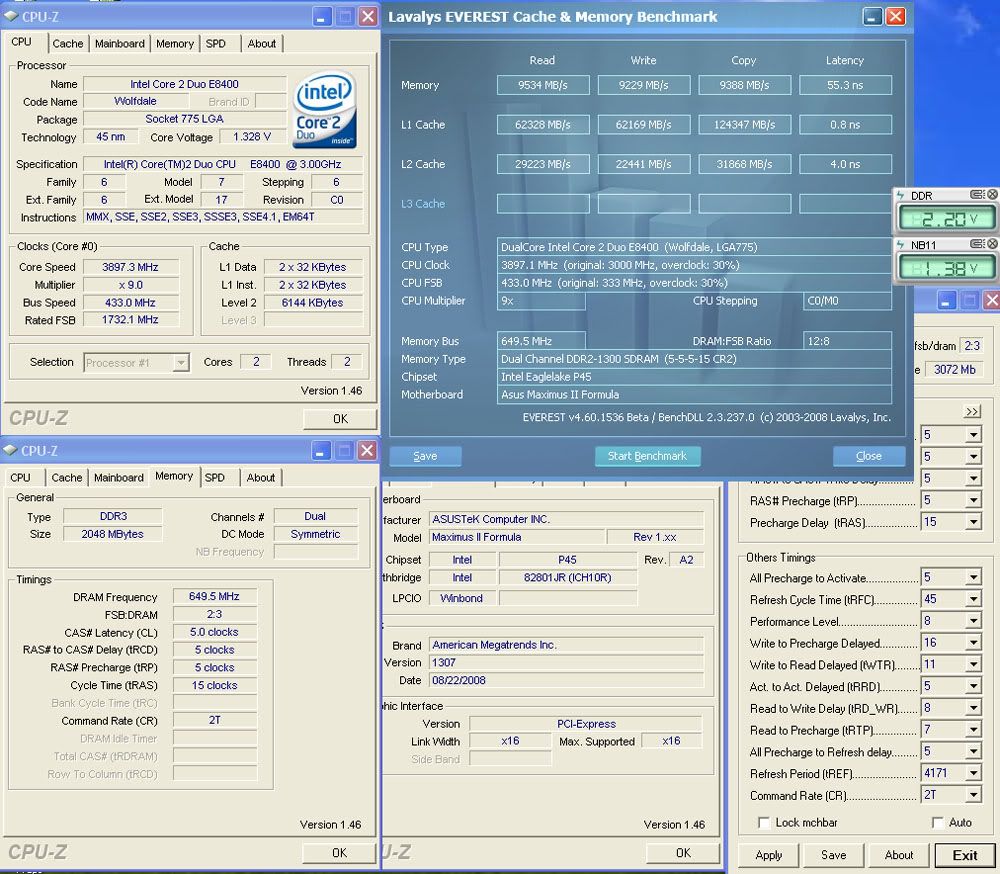Image resolution: width=1000 pixels, height=874 pixels.
Task: Click the Intel Core 2 Duo logo
Action: pos(325,110)
